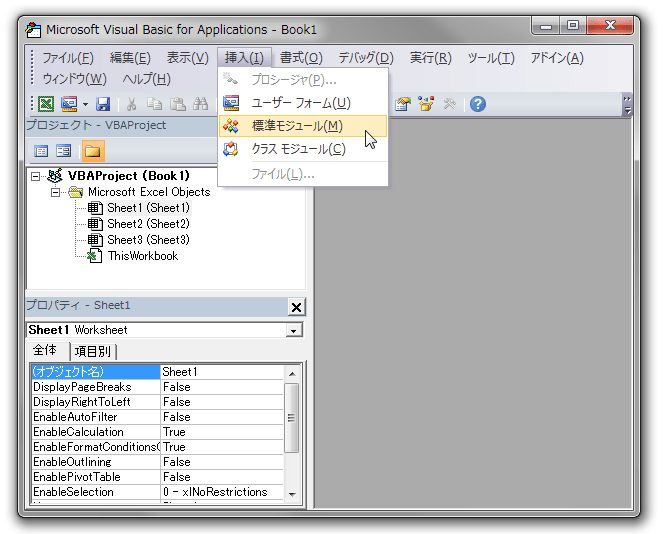Select the EnablePivotTable property

pyautogui.click(x=96, y=477)
